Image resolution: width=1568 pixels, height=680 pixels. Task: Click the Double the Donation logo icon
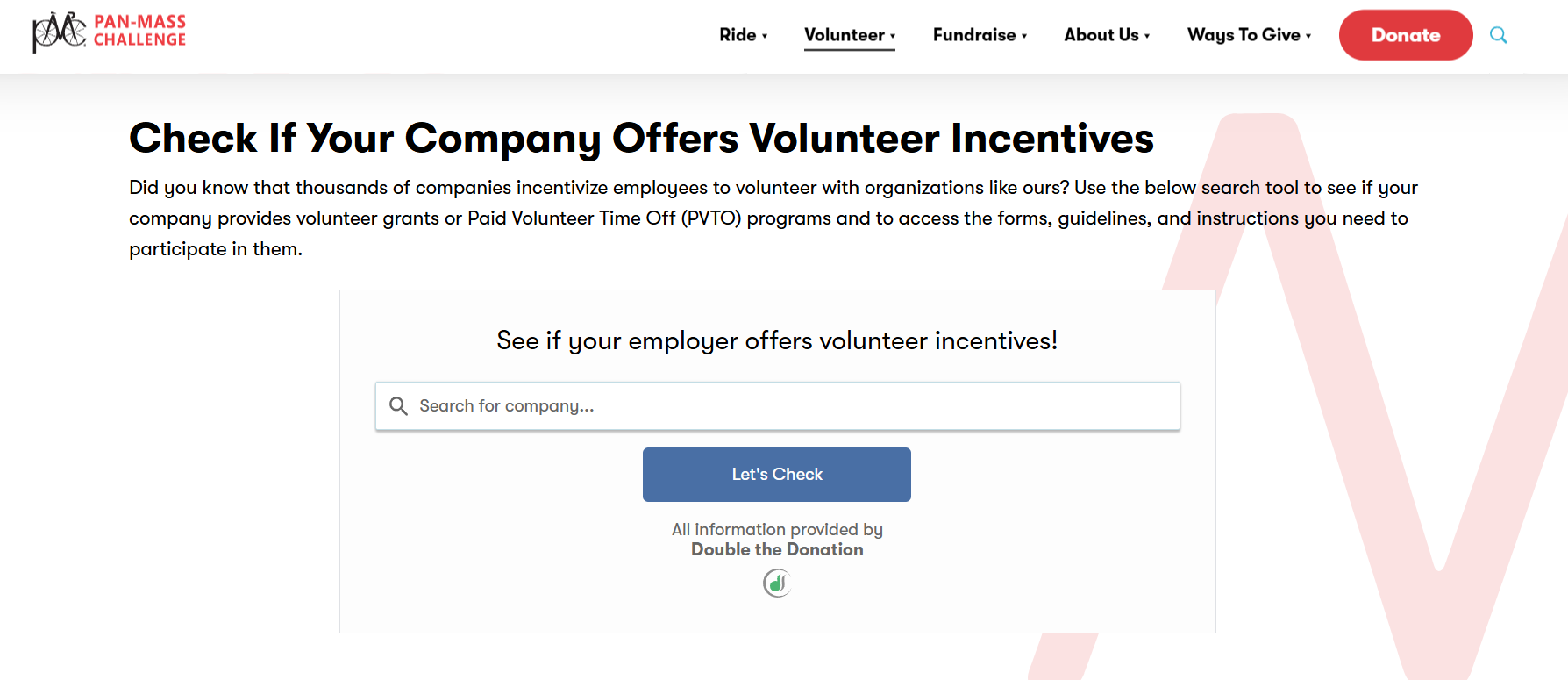(777, 583)
